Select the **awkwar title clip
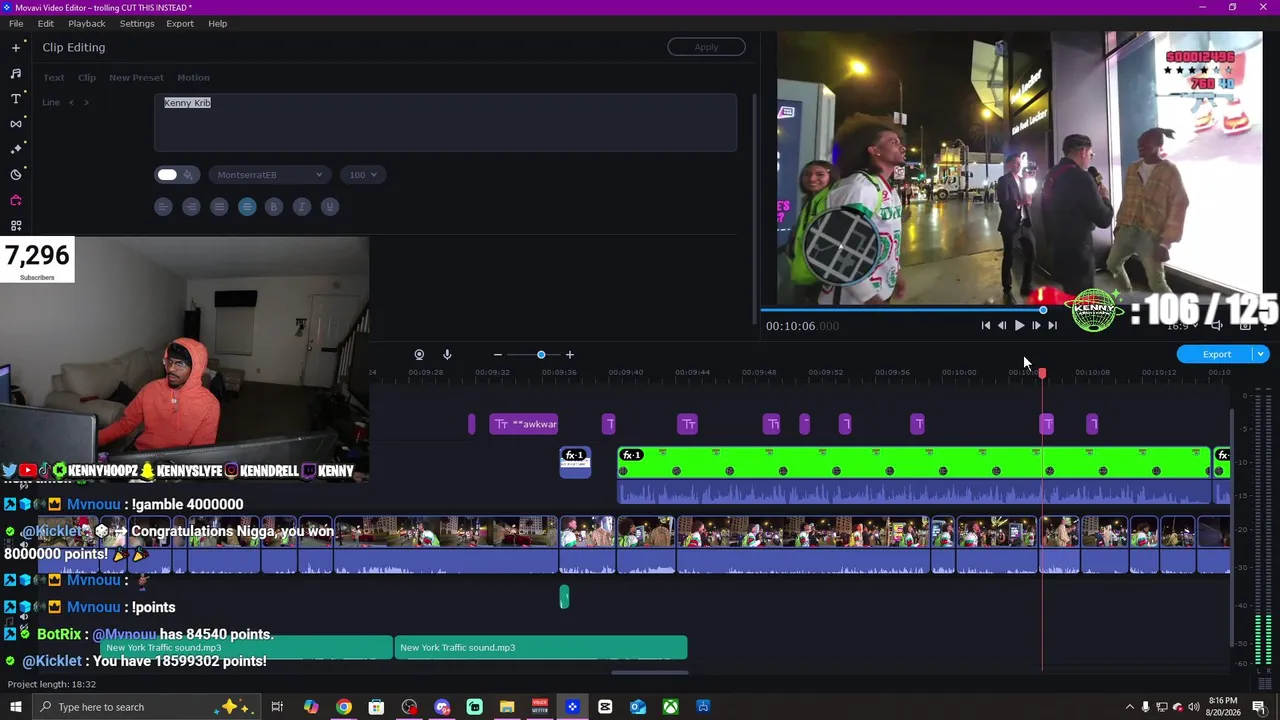 524,424
